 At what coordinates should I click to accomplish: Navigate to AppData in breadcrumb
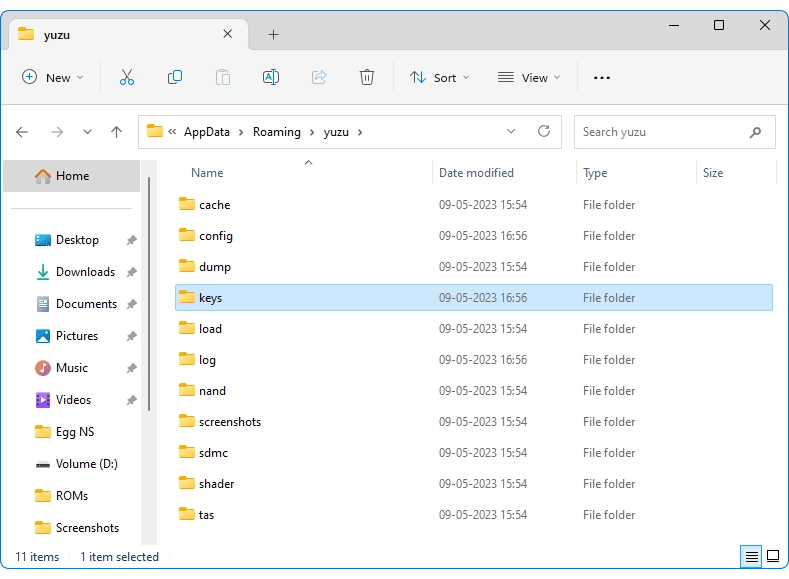(207, 132)
